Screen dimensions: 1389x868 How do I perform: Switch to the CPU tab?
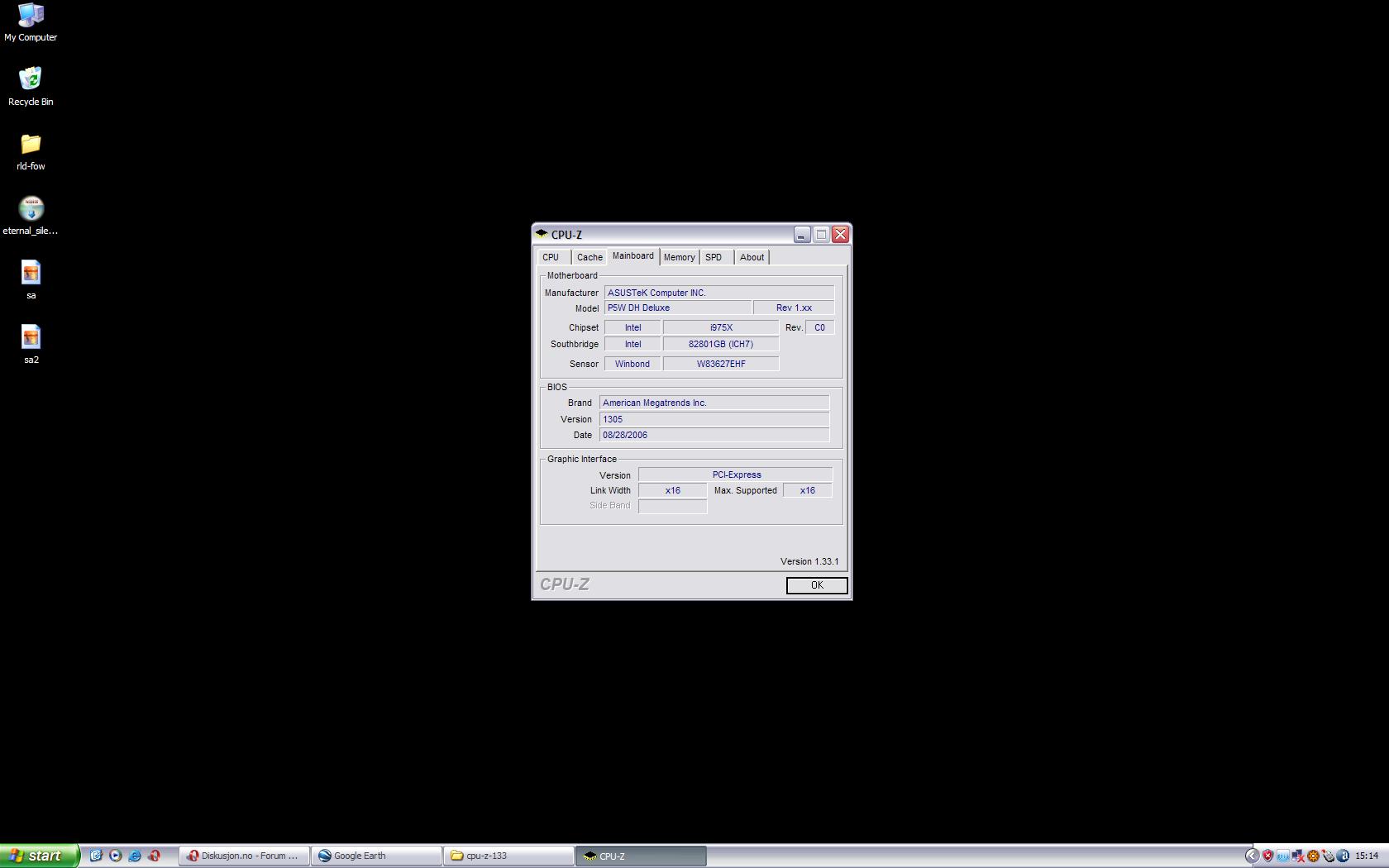551,257
